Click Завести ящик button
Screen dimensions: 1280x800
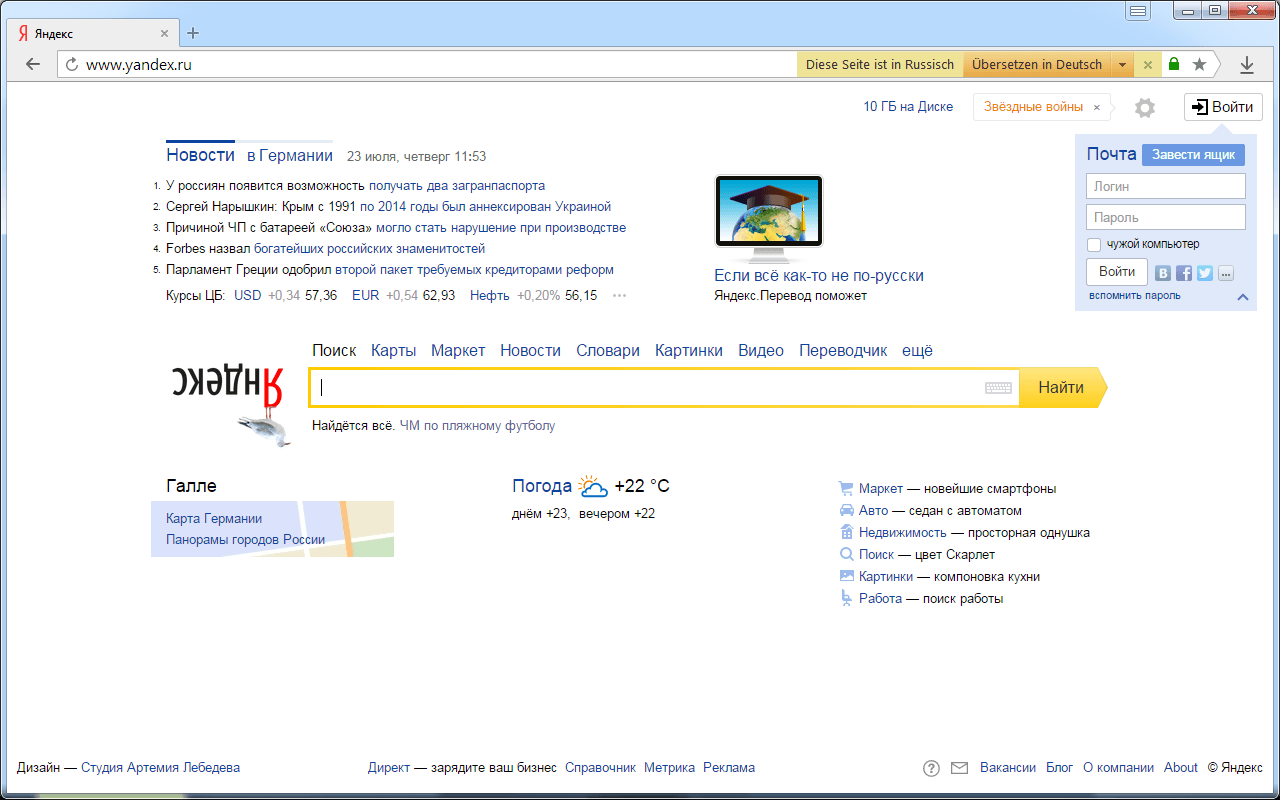click(x=1193, y=155)
